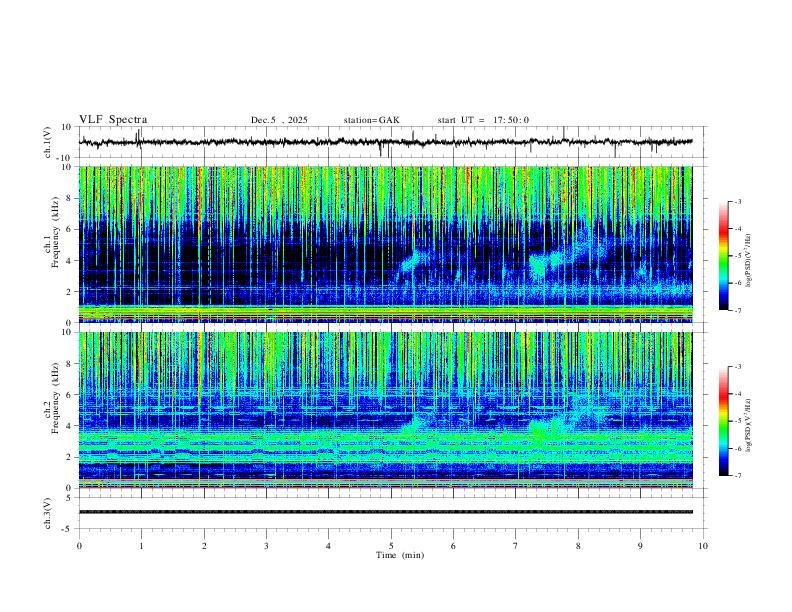Click the ch.2 PSD color scale bar

(724, 421)
